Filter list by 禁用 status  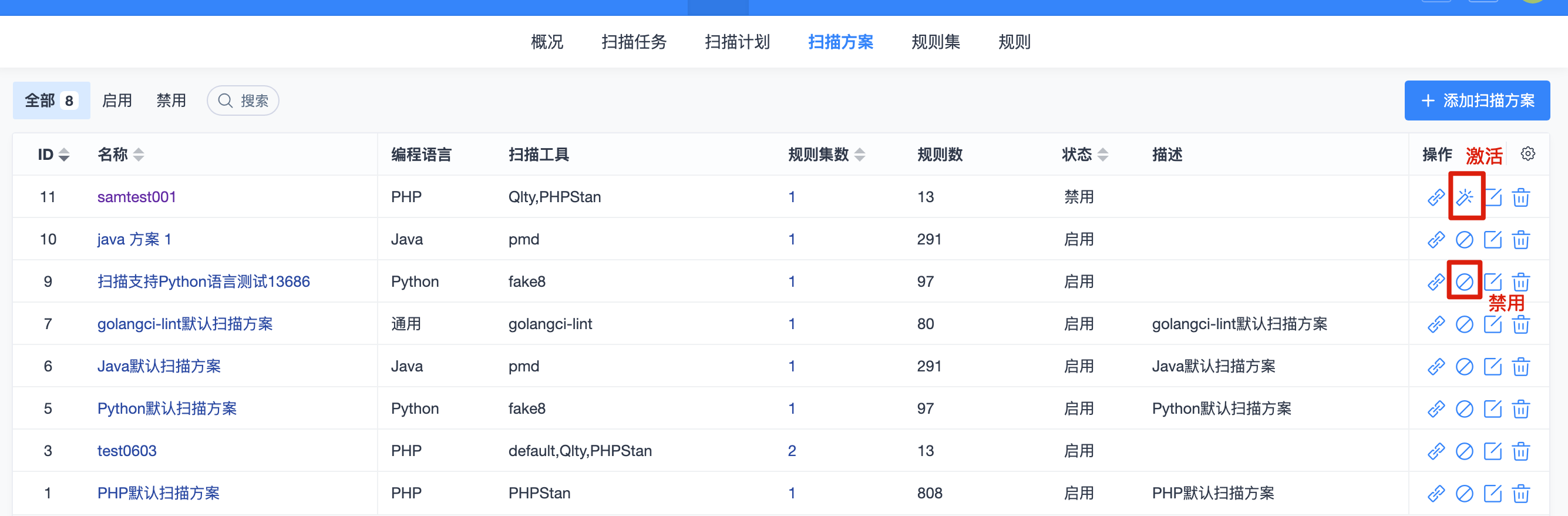tap(171, 100)
